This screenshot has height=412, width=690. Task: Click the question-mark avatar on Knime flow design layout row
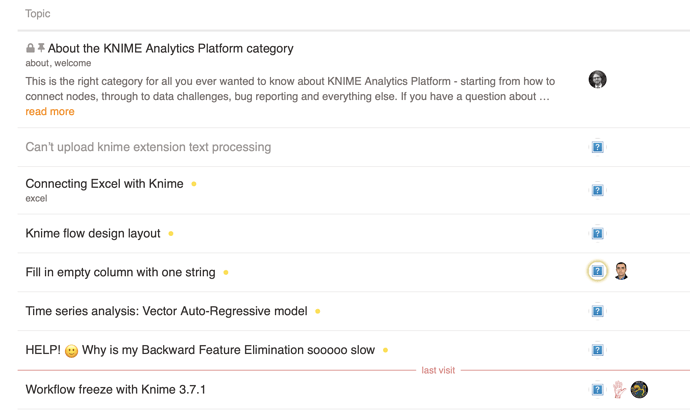(597, 233)
